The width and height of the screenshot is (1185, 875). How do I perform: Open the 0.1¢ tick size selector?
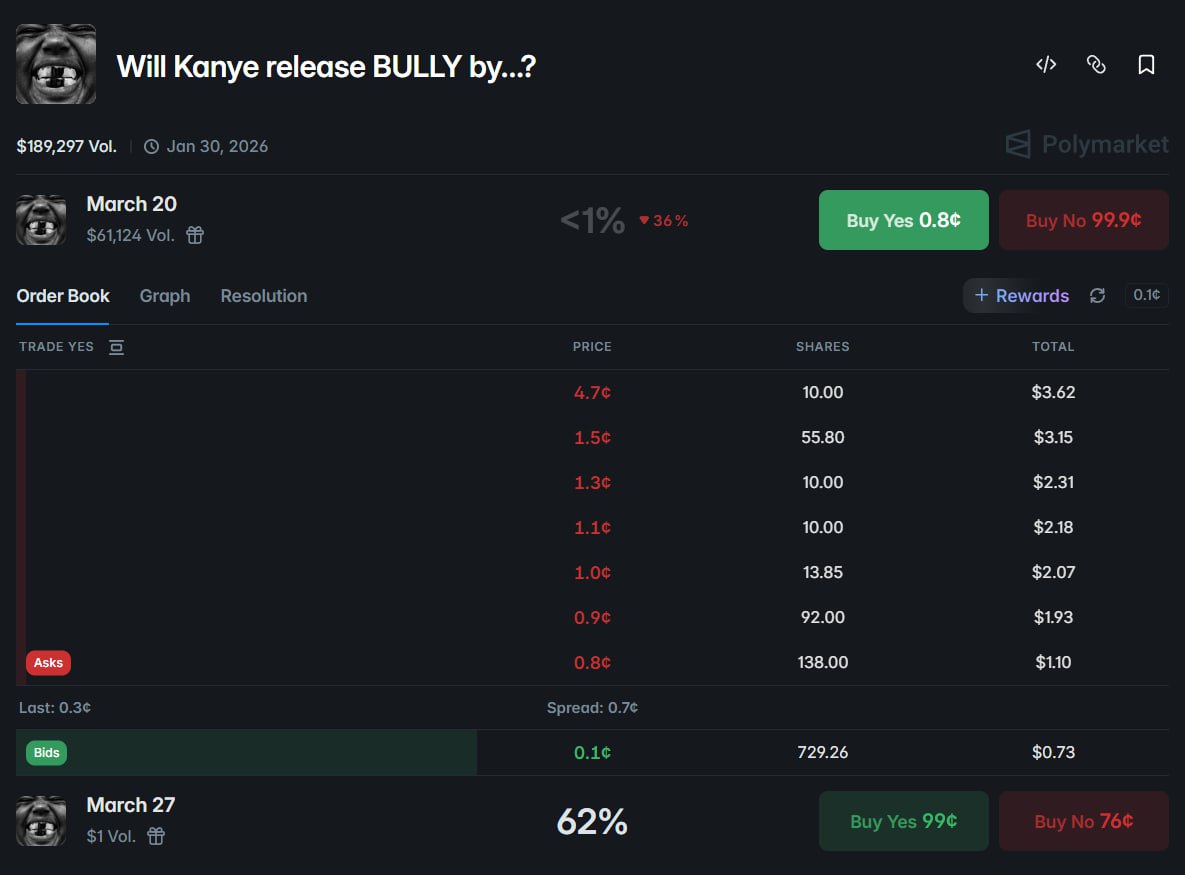coord(1146,295)
